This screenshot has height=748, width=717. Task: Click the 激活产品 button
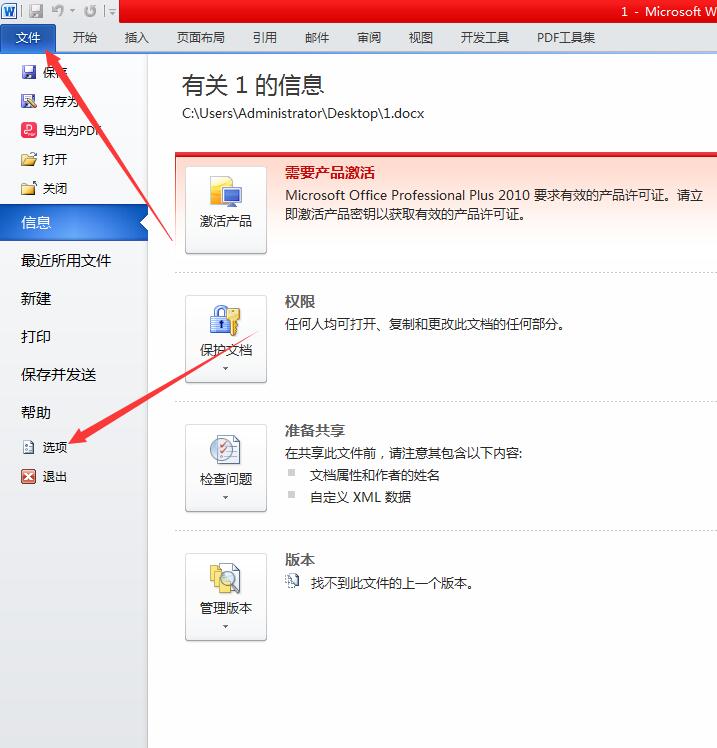click(226, 210)
